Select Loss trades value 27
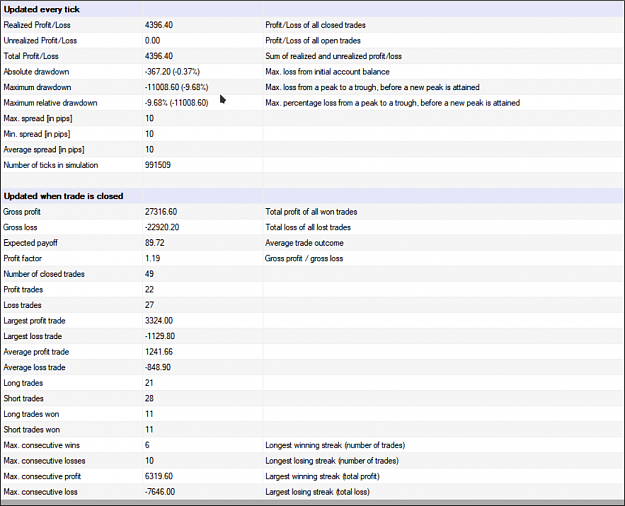 [x=149, y=305]
